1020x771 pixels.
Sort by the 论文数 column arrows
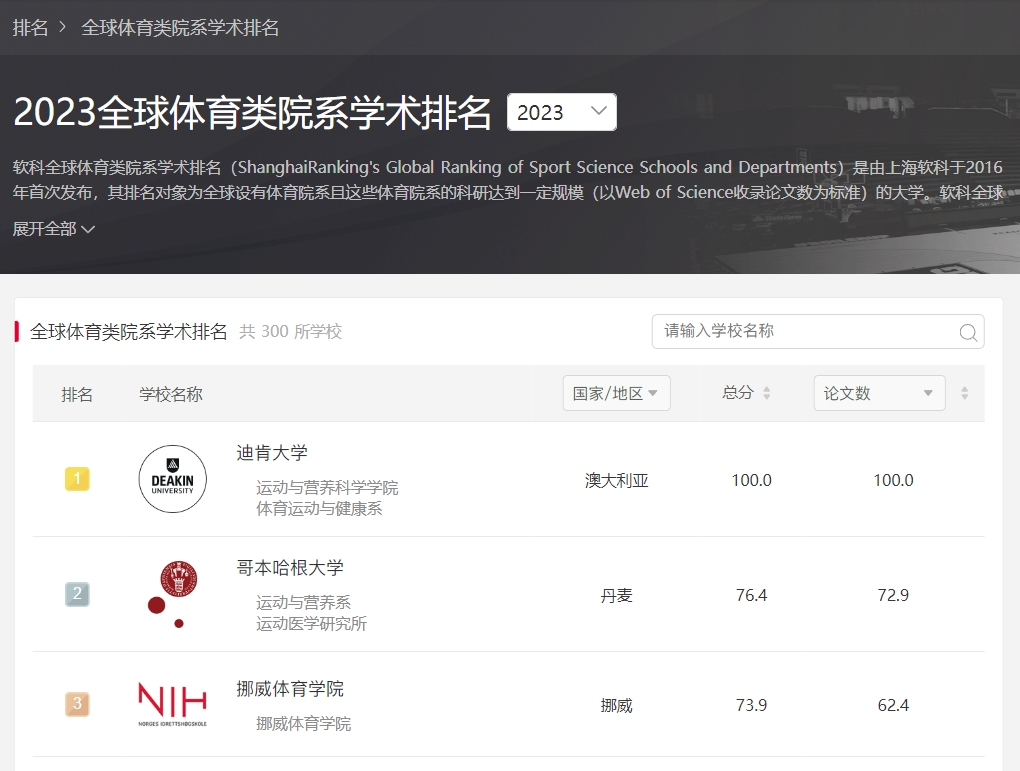964,394
